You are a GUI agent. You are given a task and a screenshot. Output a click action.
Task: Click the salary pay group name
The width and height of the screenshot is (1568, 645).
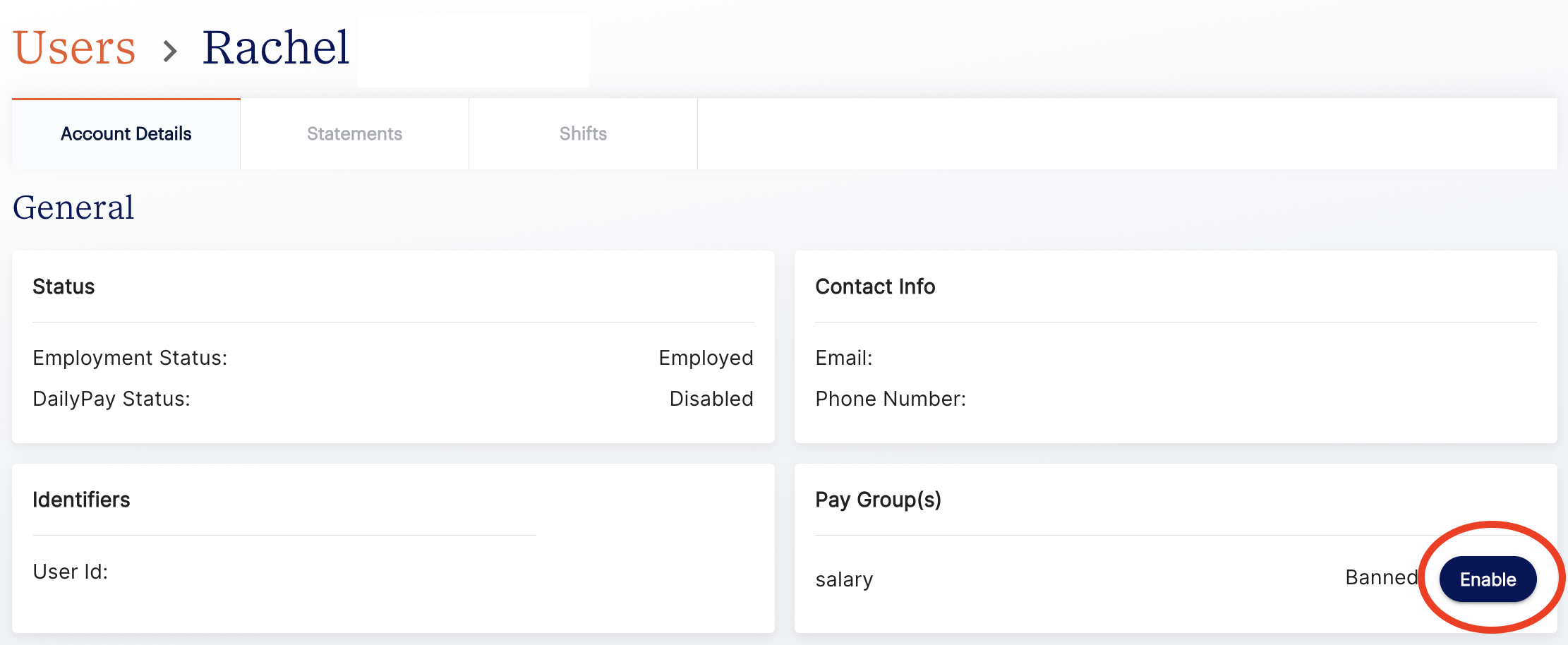click(x=844, y=579)
